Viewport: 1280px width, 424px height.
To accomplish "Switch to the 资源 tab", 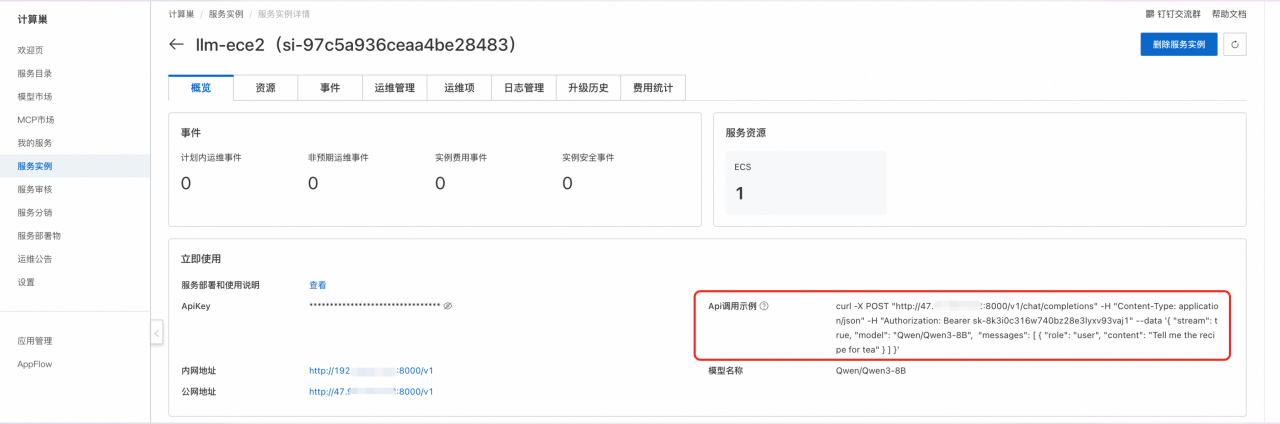I will tap(265, 88).
